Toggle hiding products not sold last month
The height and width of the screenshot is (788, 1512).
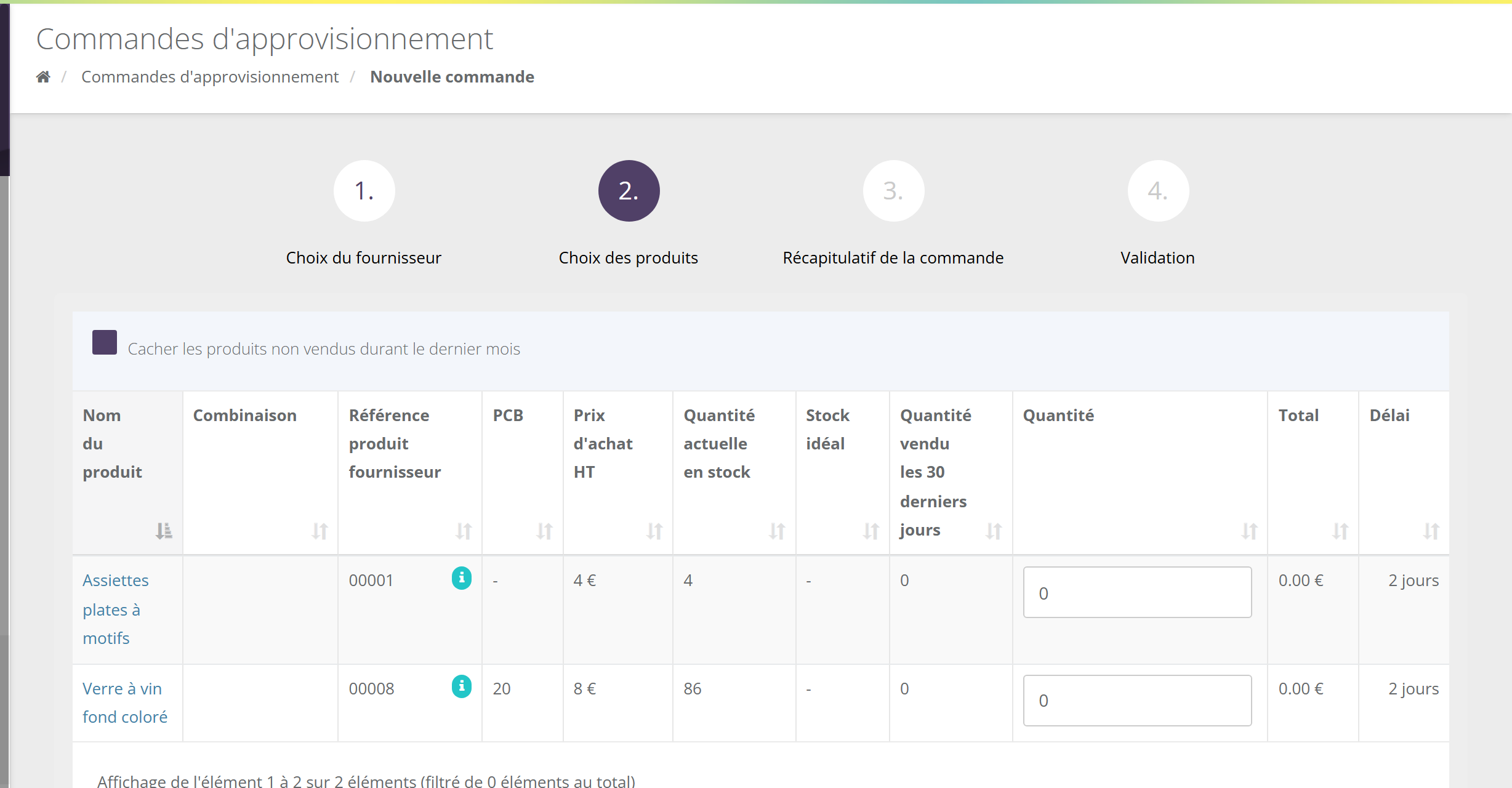(105, 342)
